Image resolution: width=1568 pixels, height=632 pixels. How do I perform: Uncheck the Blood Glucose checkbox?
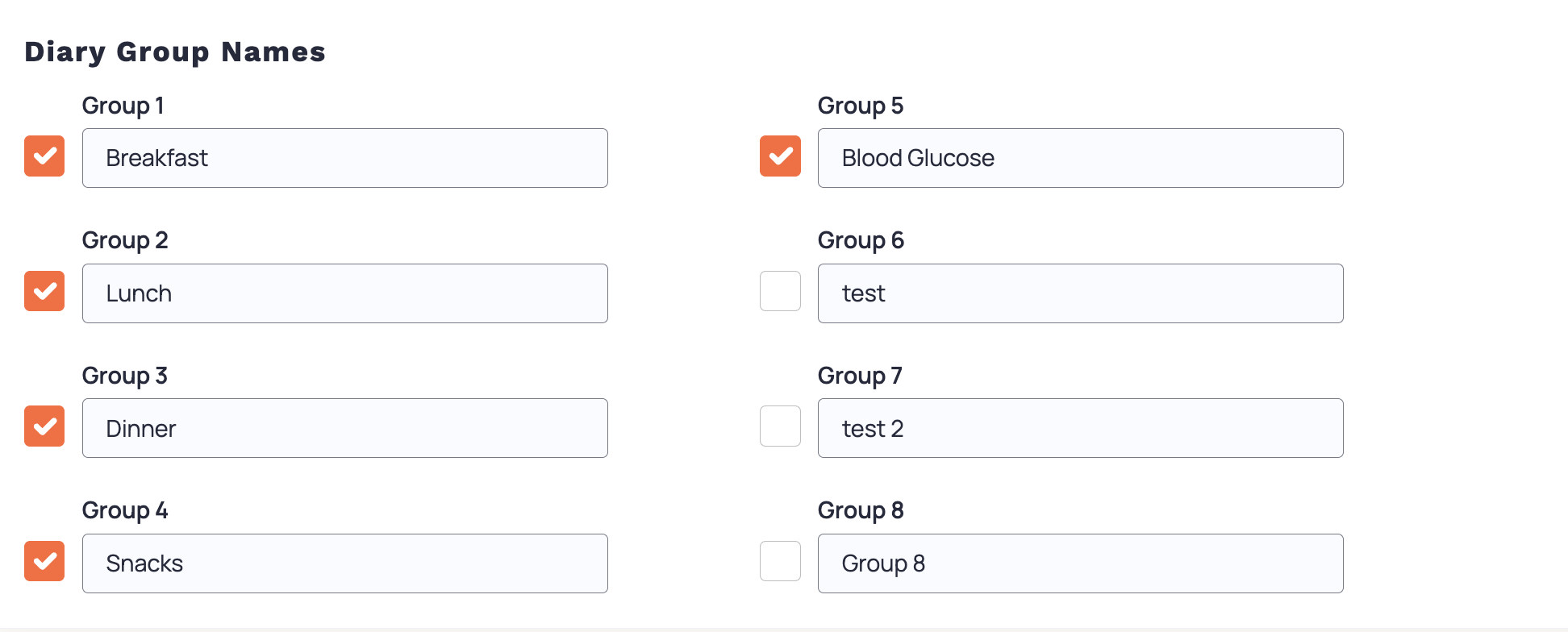[780, 156]
